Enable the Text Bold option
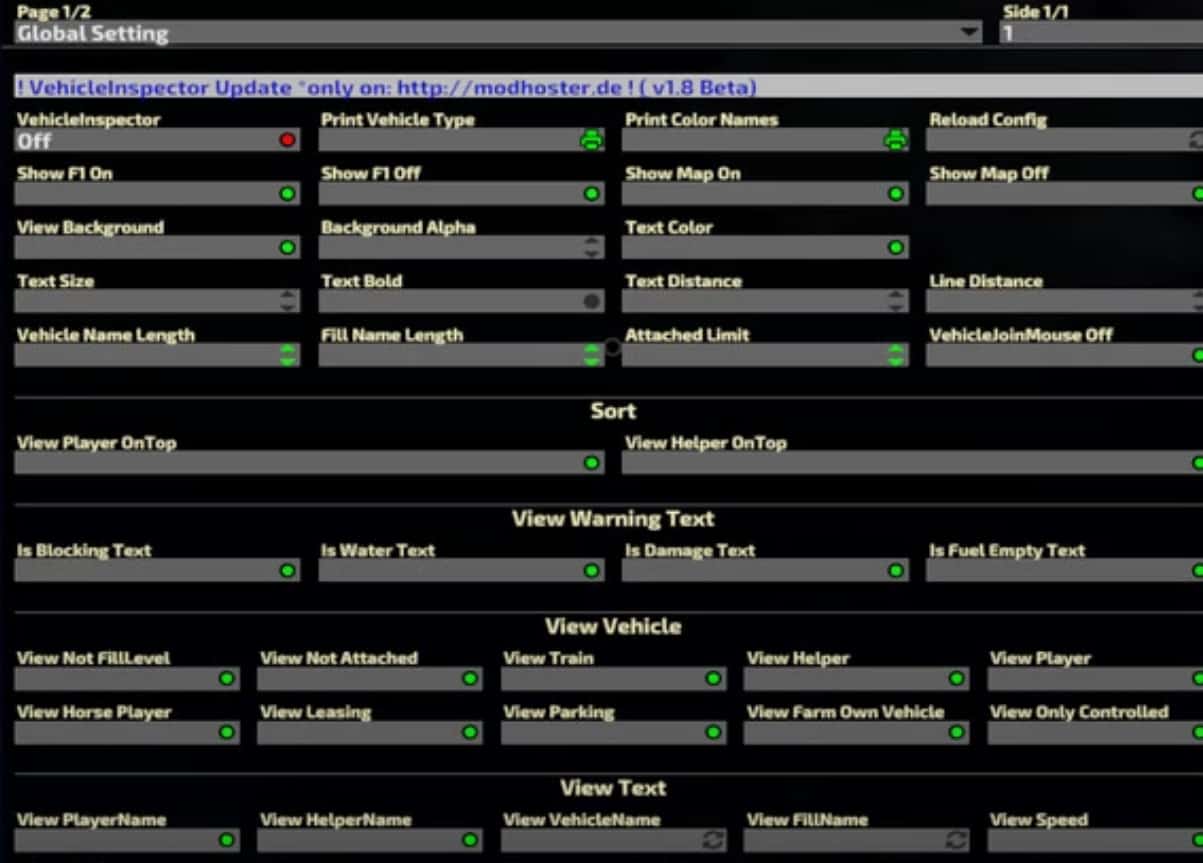This screenshot has height=863, width=1203. coord(592,301)
